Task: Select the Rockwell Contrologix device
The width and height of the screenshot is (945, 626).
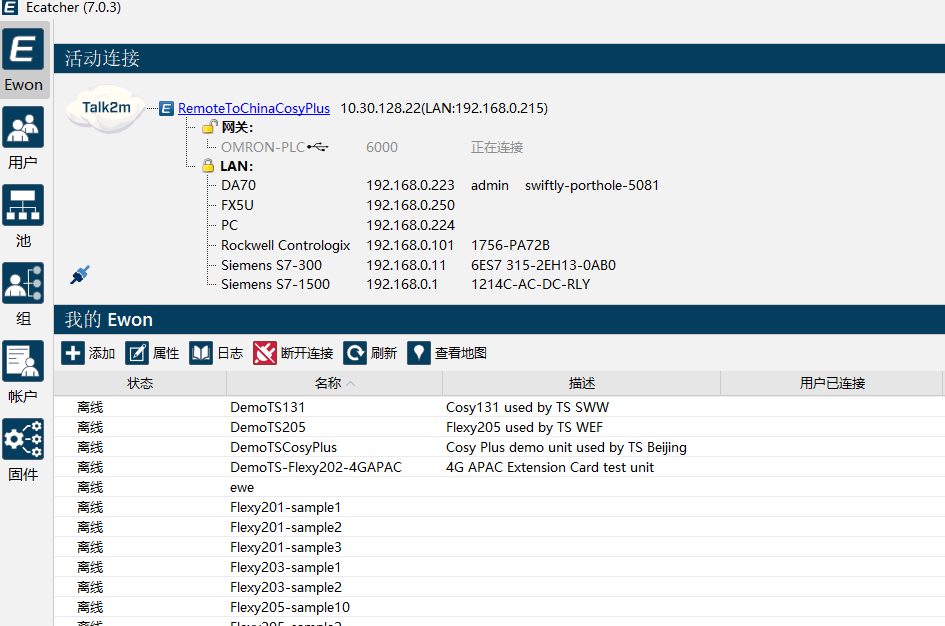Action: click(x=286, y=245)
